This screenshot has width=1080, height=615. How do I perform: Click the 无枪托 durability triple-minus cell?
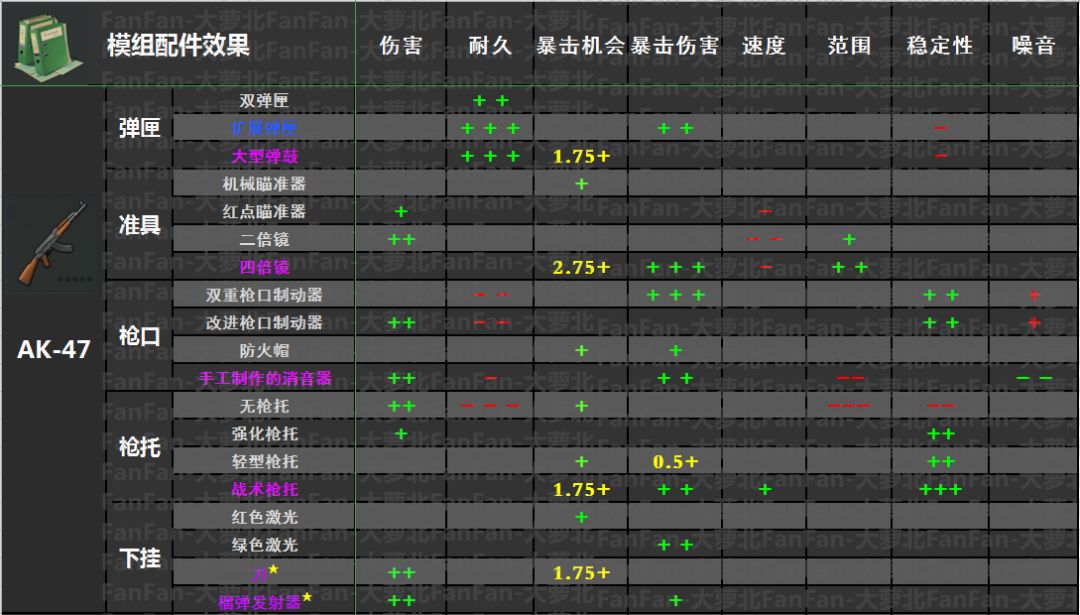click(x=490, y=406)
